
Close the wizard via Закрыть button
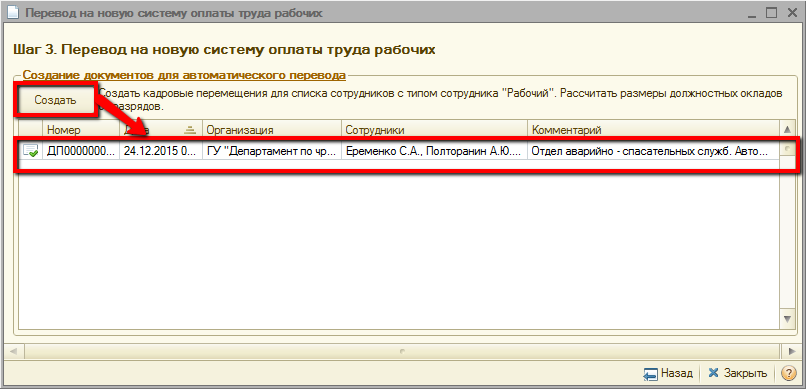tap(737, 374)
